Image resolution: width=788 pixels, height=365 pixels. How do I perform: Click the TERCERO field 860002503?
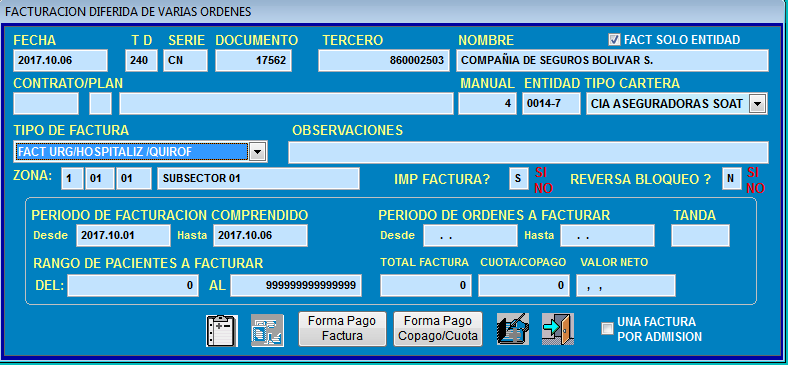tap(384, 60)
